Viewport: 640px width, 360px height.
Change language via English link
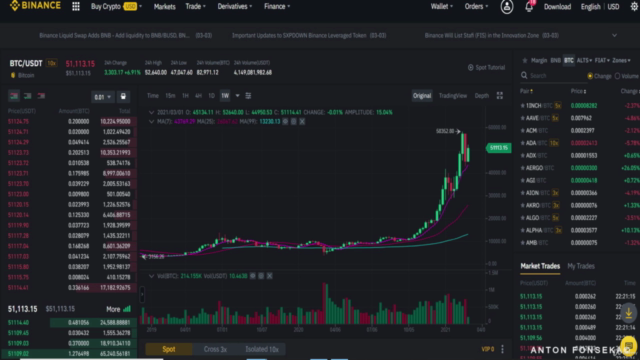point(590,7)
